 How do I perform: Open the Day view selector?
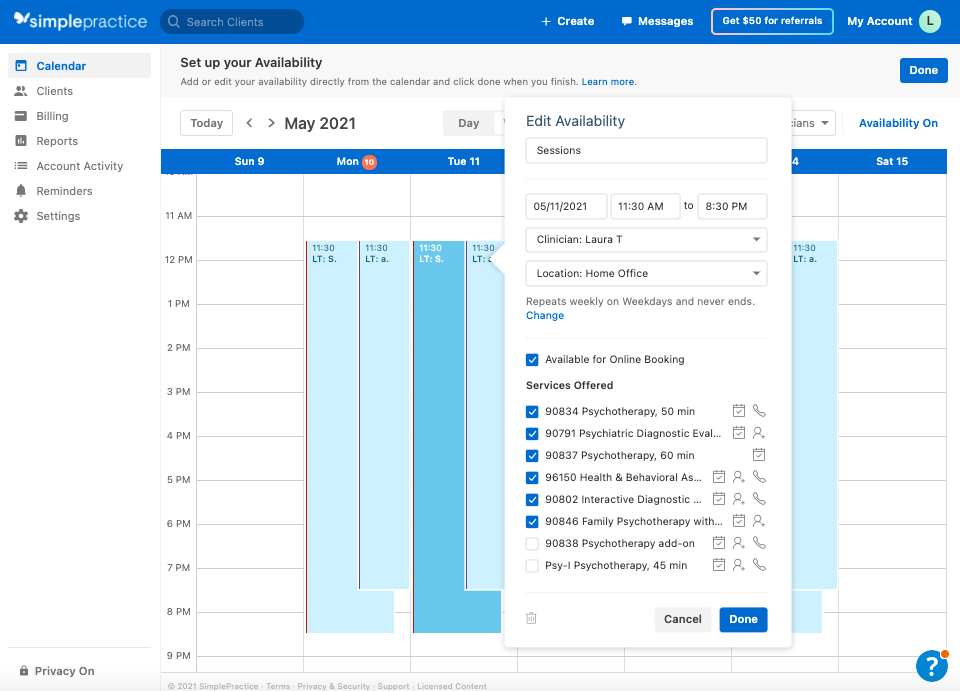[x=470, y=122]
